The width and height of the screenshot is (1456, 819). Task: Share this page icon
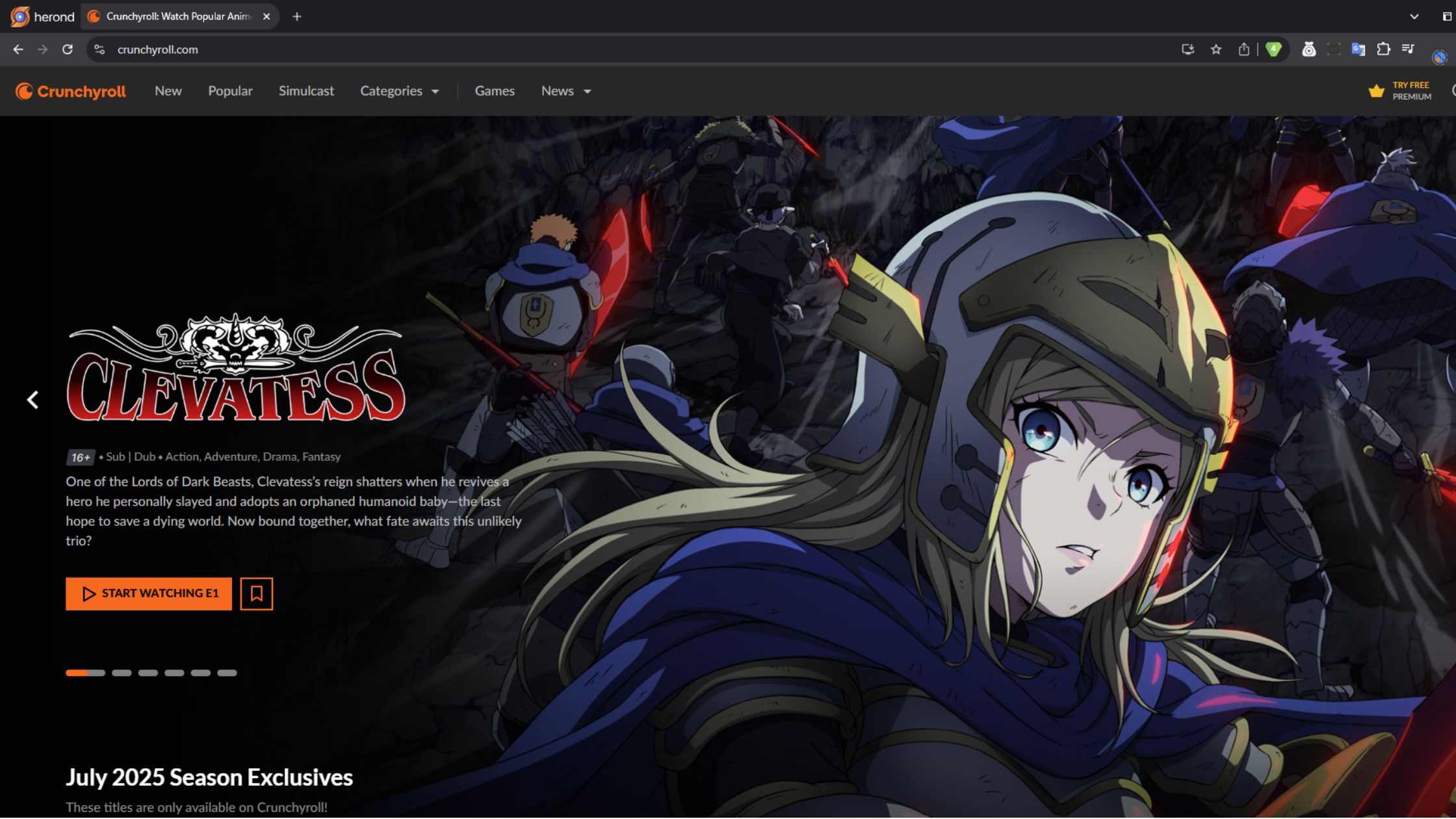coord(1243,49)
